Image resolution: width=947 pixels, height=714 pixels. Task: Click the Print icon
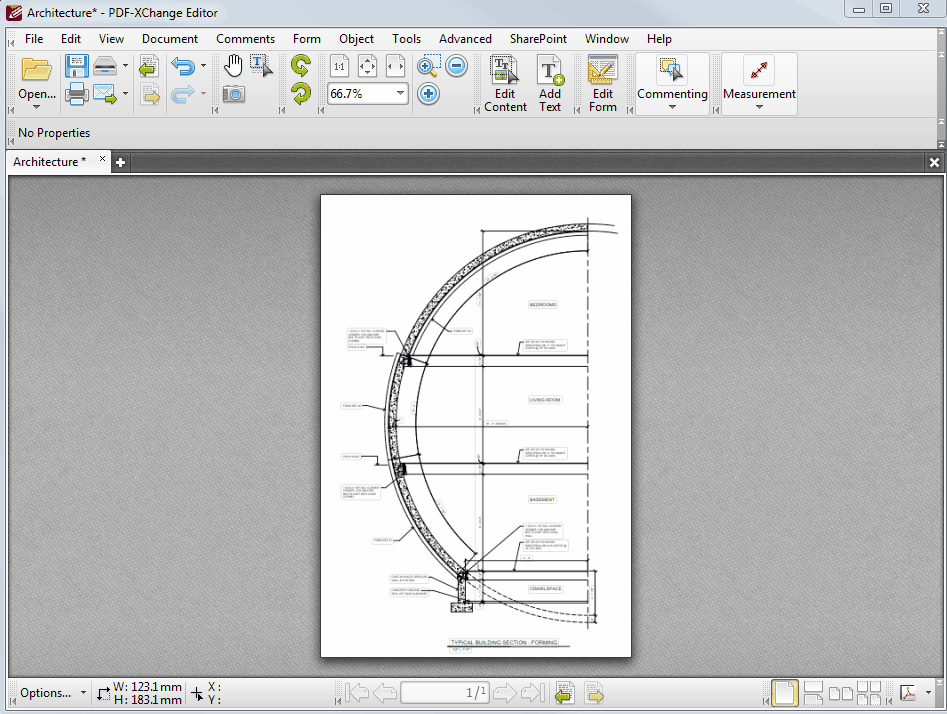tap(77, 95)
